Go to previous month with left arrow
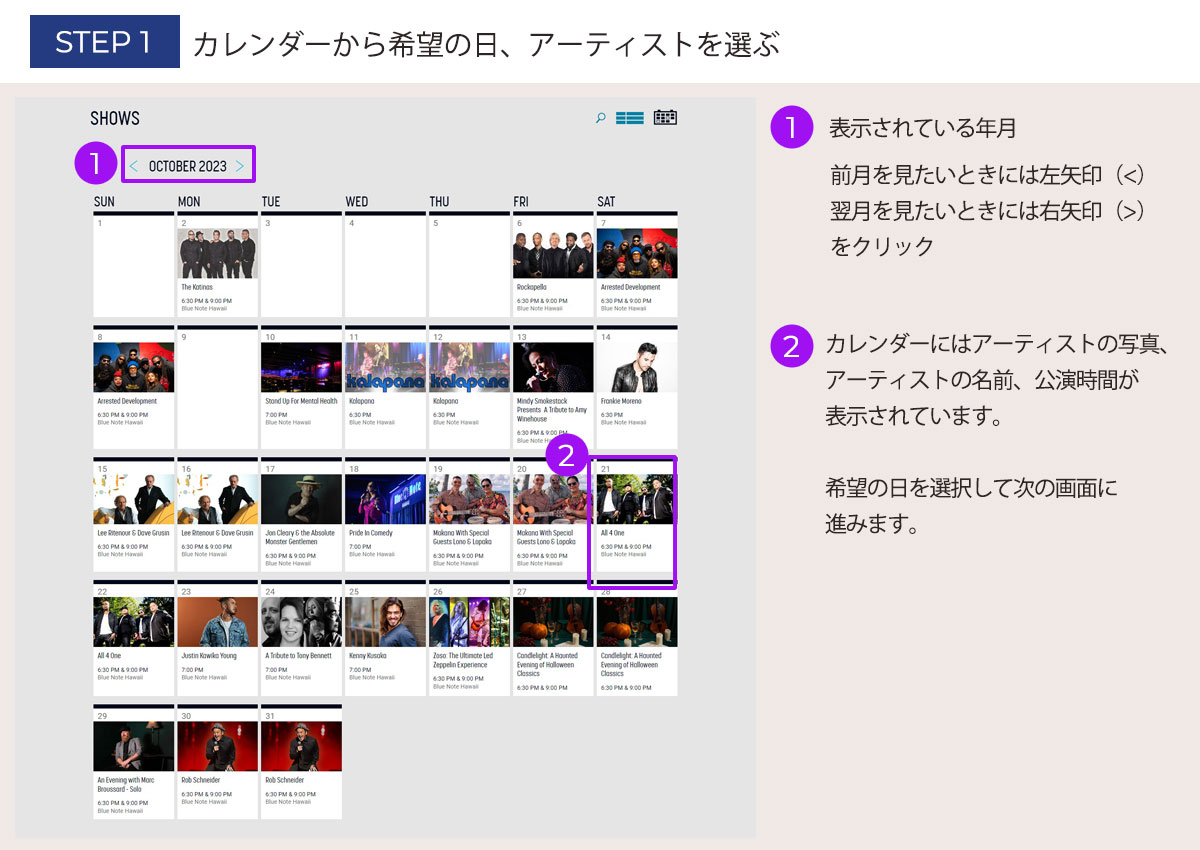1200x850 pixels. tap(134, 166)
